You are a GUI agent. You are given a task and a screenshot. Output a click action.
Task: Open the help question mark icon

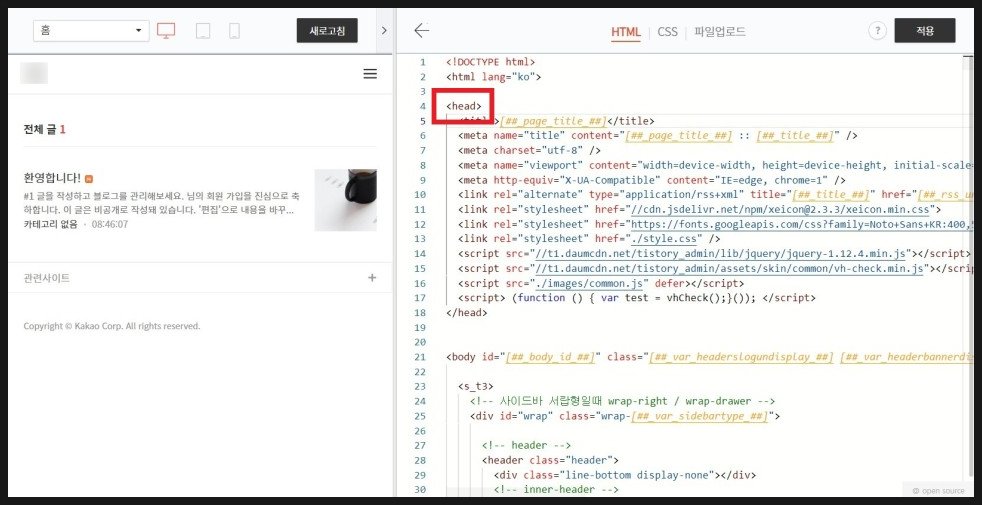coord(878,31)
